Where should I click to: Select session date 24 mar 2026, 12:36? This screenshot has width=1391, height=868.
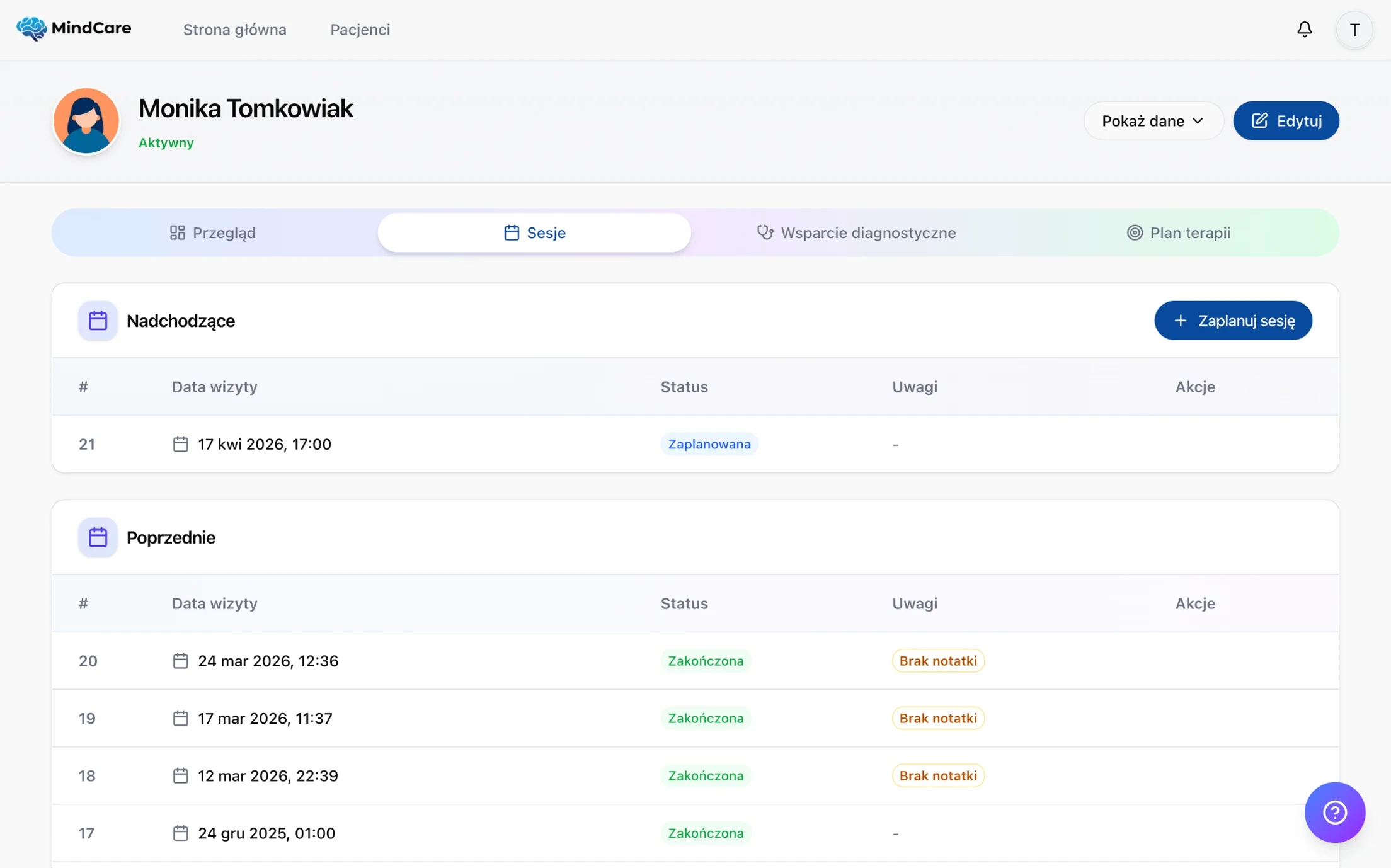click(268, 661)
